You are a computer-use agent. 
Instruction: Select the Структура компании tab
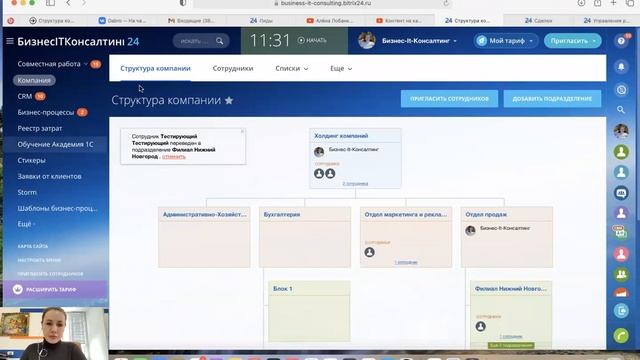tap(155, 69)
